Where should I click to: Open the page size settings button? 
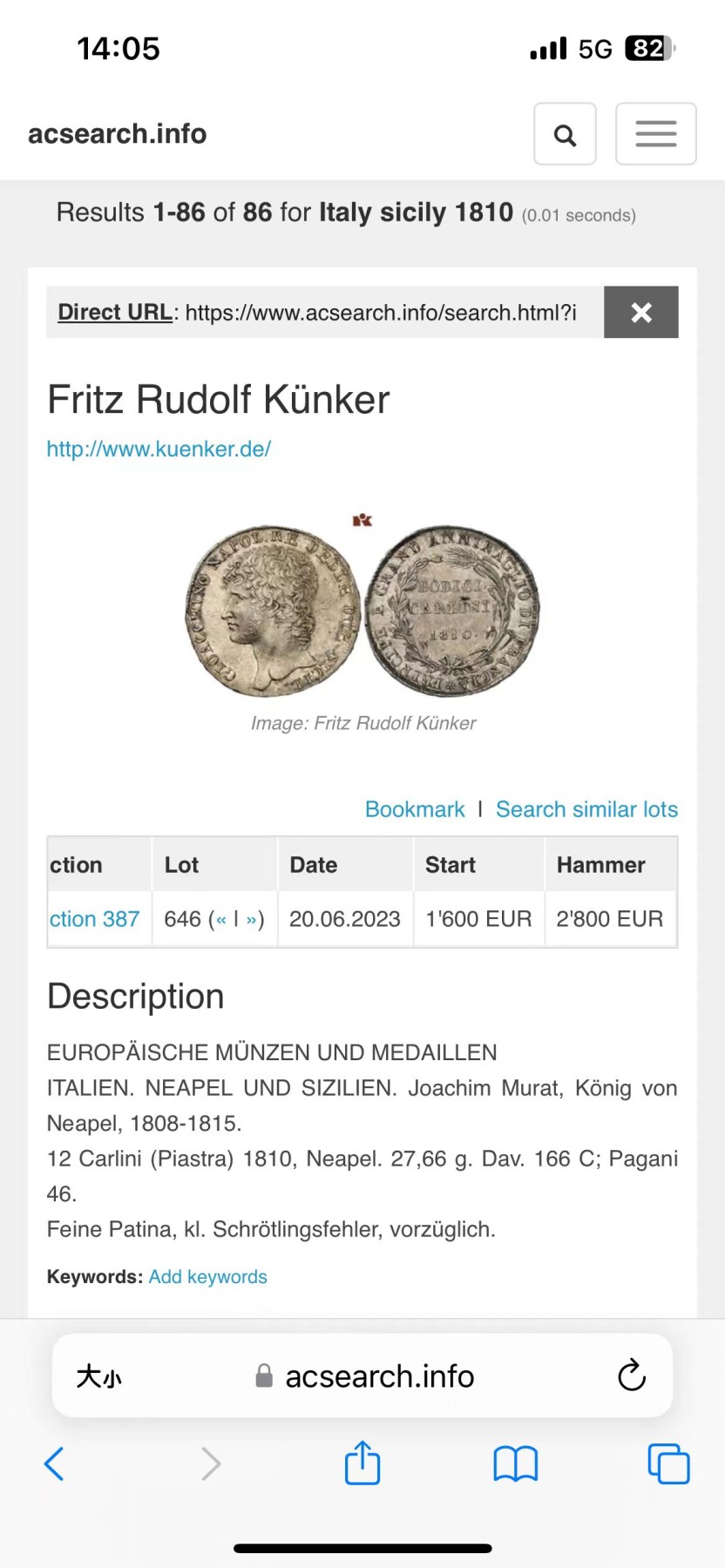98,1376
